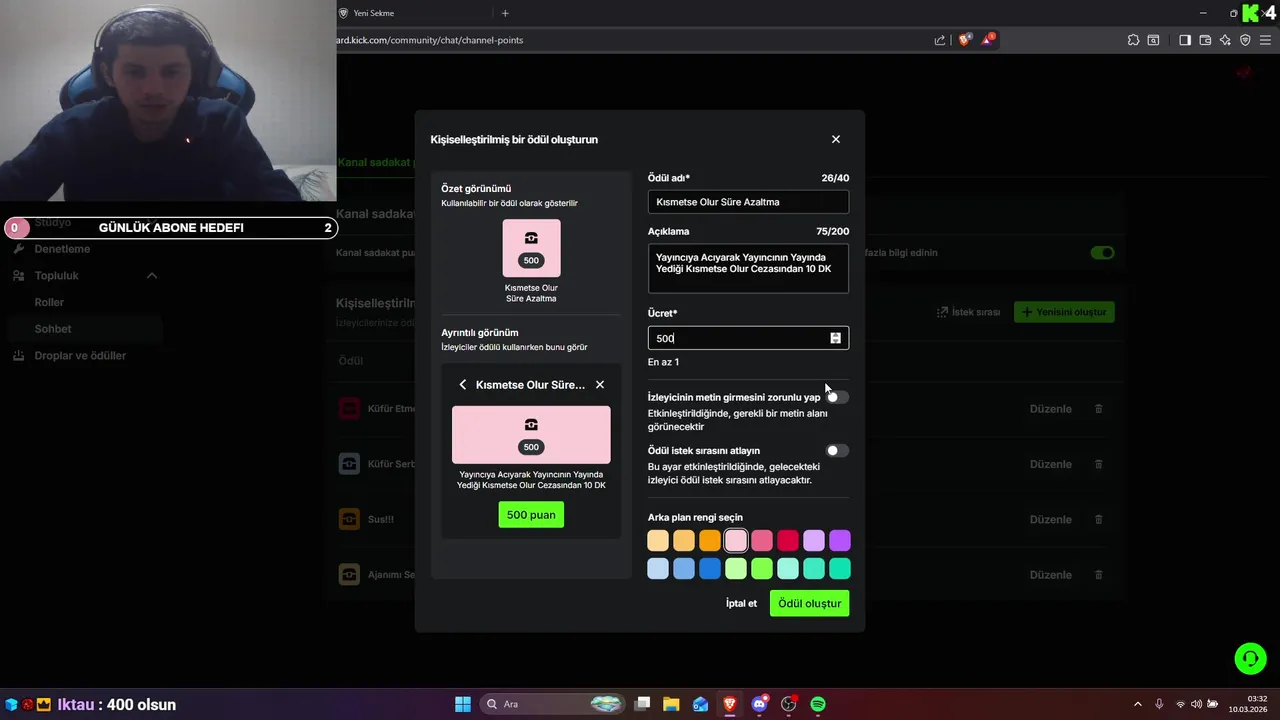Cancel with İptal et
The width and height of the screenshot is (1280, 720).
[741, 604]
